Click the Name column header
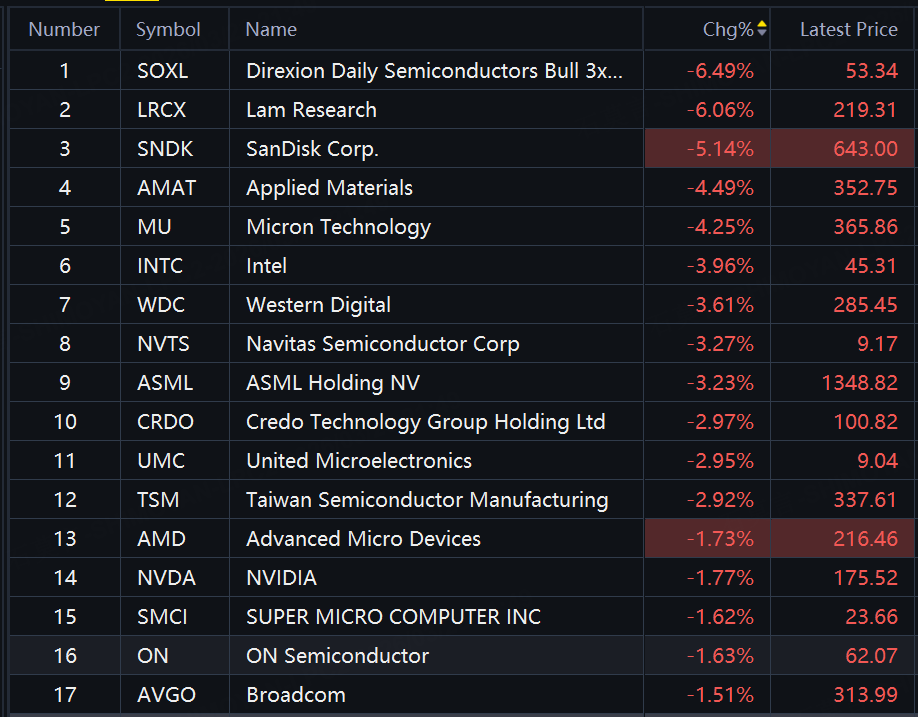The width and height of the screenshot is (918, 717). 271,30
